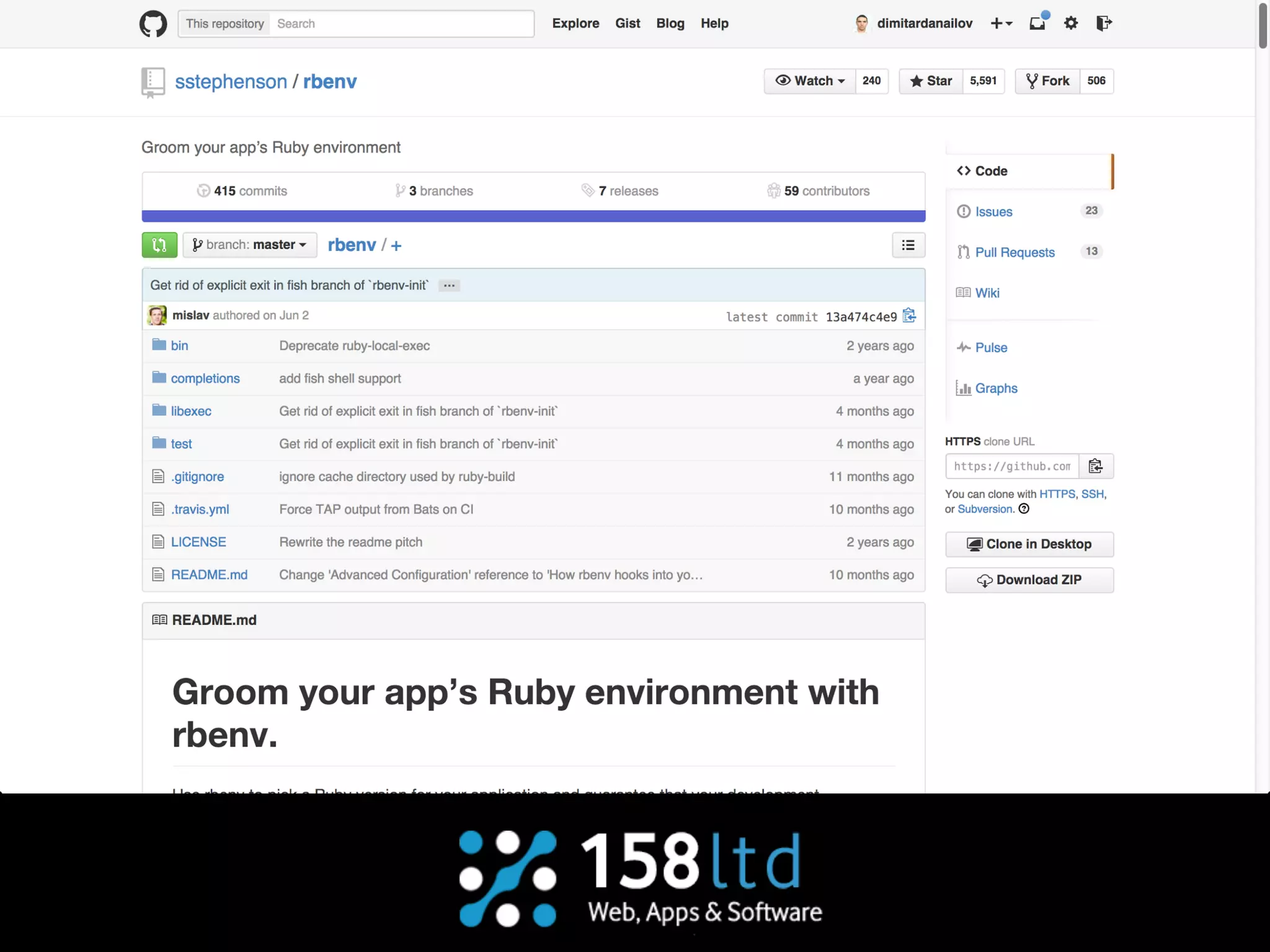Switch clone URL to HTTPS link
The height and width of the screenshot is (952, 1270).
[x=1057, y=494]
